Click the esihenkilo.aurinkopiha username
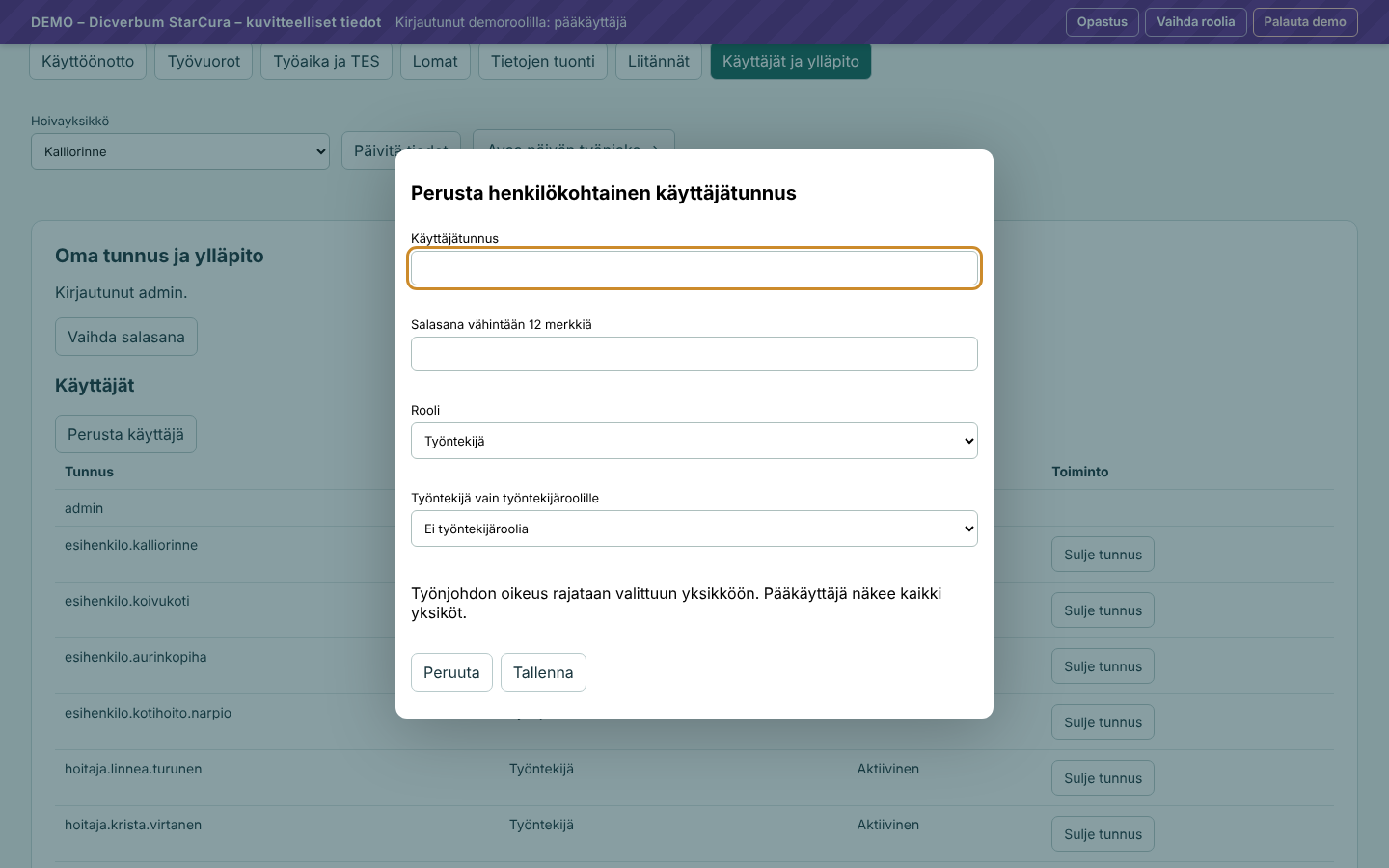1389x868 pixels. pyautogui.click(x=136, y=657)
